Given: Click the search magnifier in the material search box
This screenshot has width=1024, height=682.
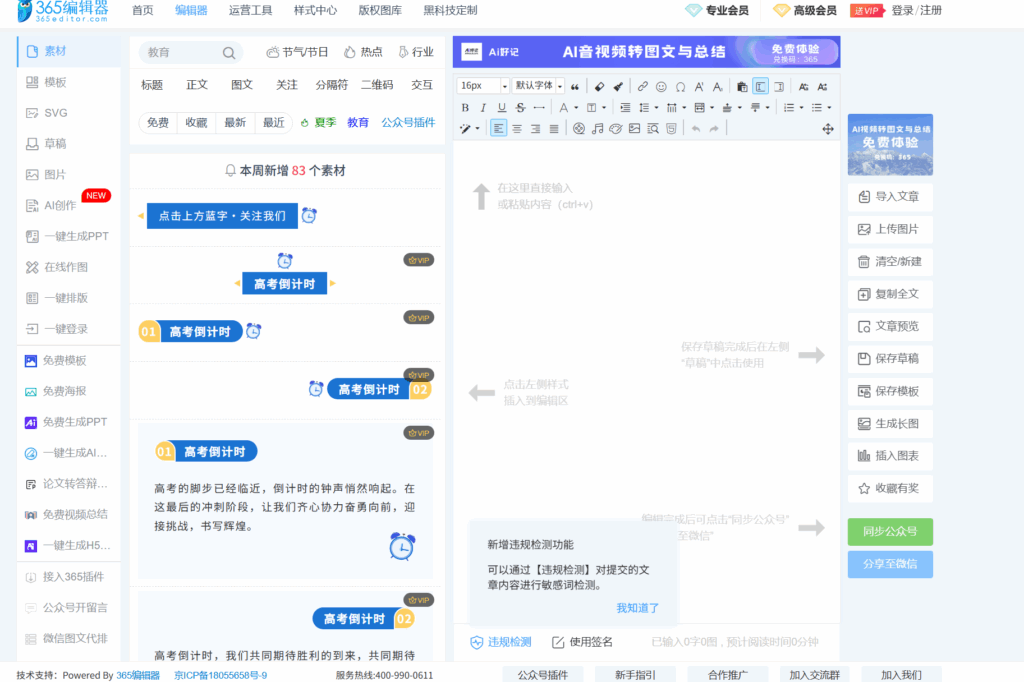Looking at the screenshot, I should 229,53.
